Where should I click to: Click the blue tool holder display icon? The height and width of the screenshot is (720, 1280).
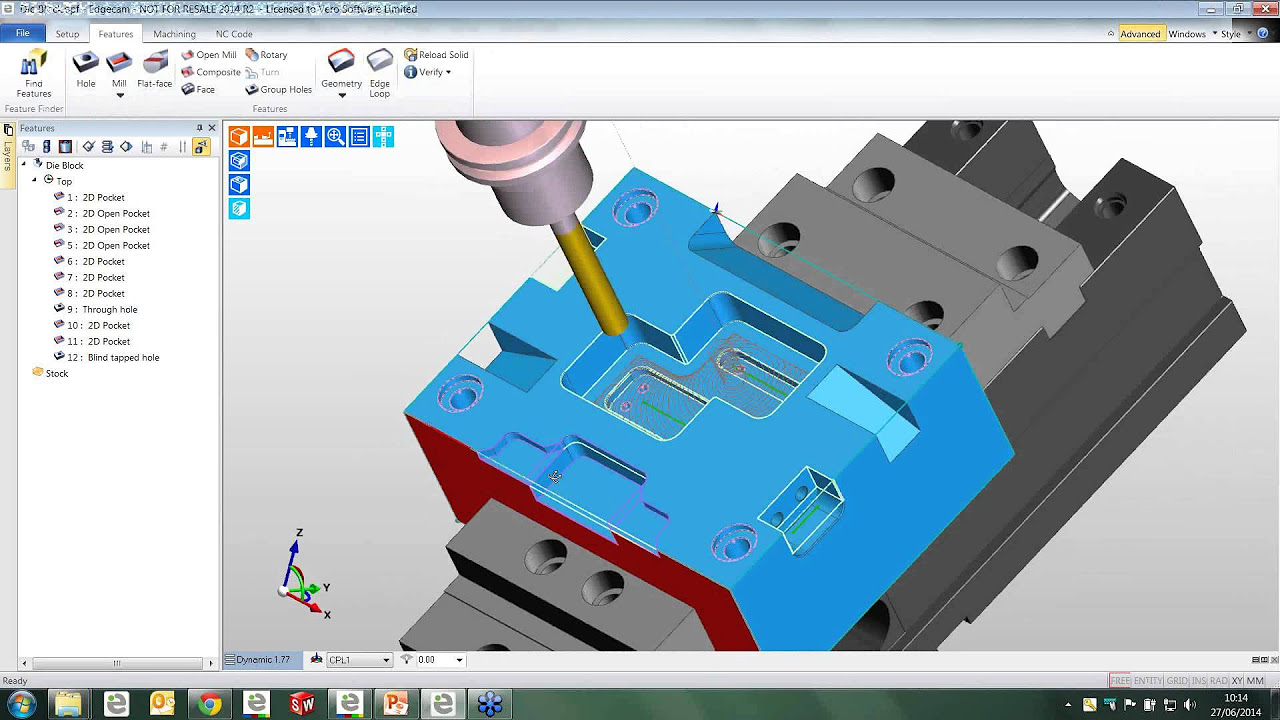311,137
